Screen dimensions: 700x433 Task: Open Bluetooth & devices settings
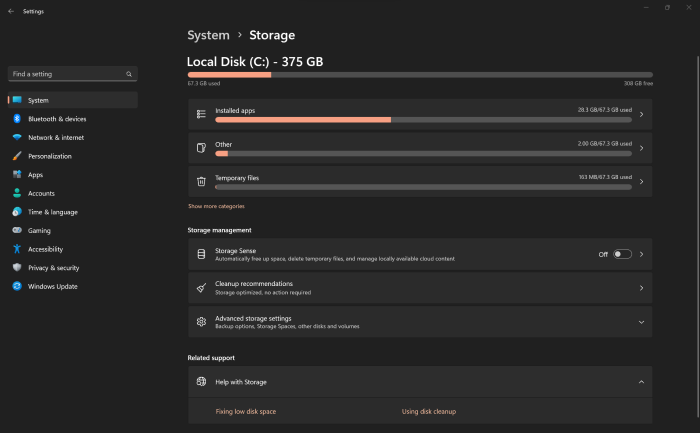pyautogui.click(x=56, y=119)
